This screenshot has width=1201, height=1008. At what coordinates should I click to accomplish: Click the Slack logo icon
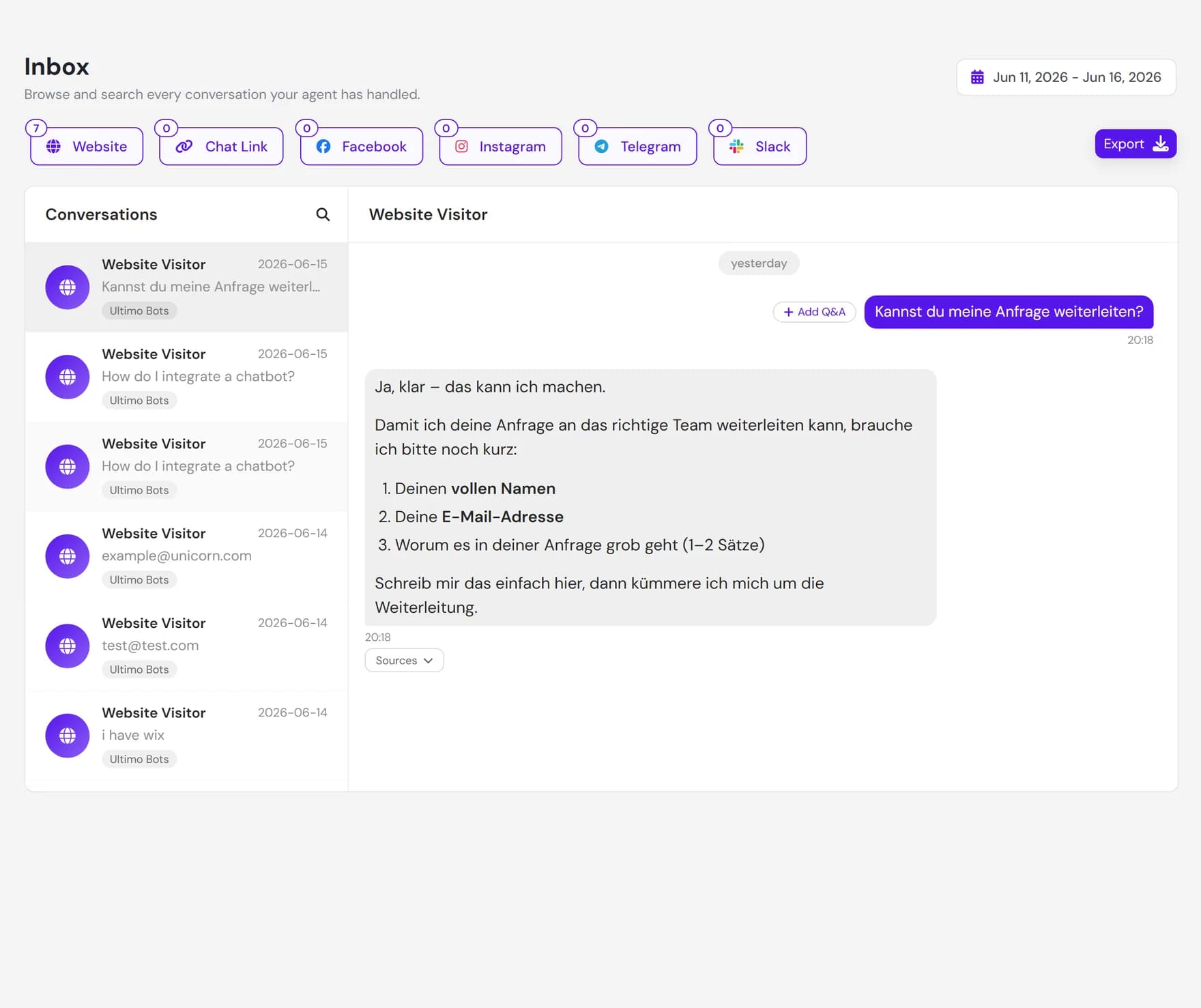click(736, 147)
